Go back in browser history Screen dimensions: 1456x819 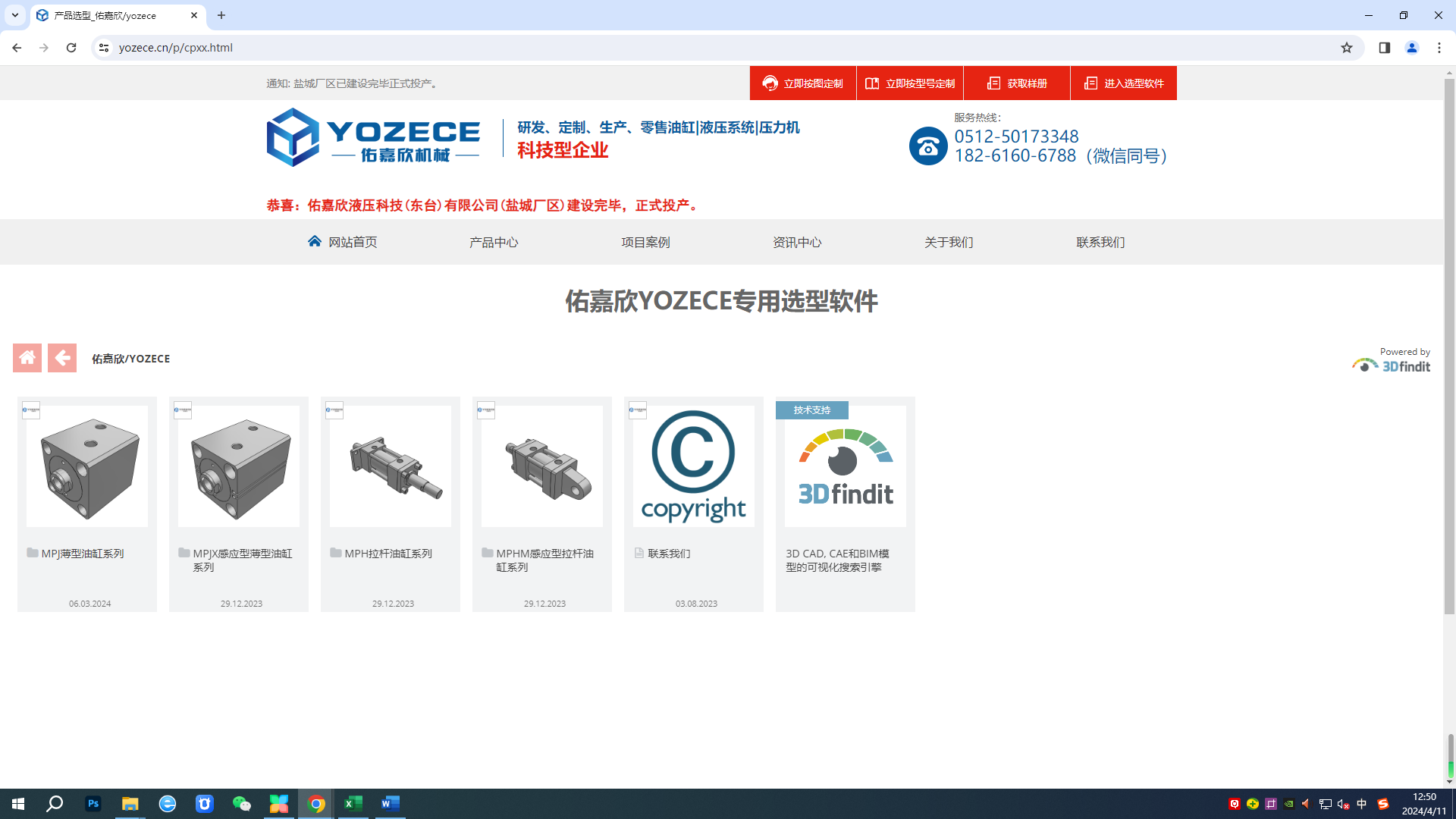(17, 48)
